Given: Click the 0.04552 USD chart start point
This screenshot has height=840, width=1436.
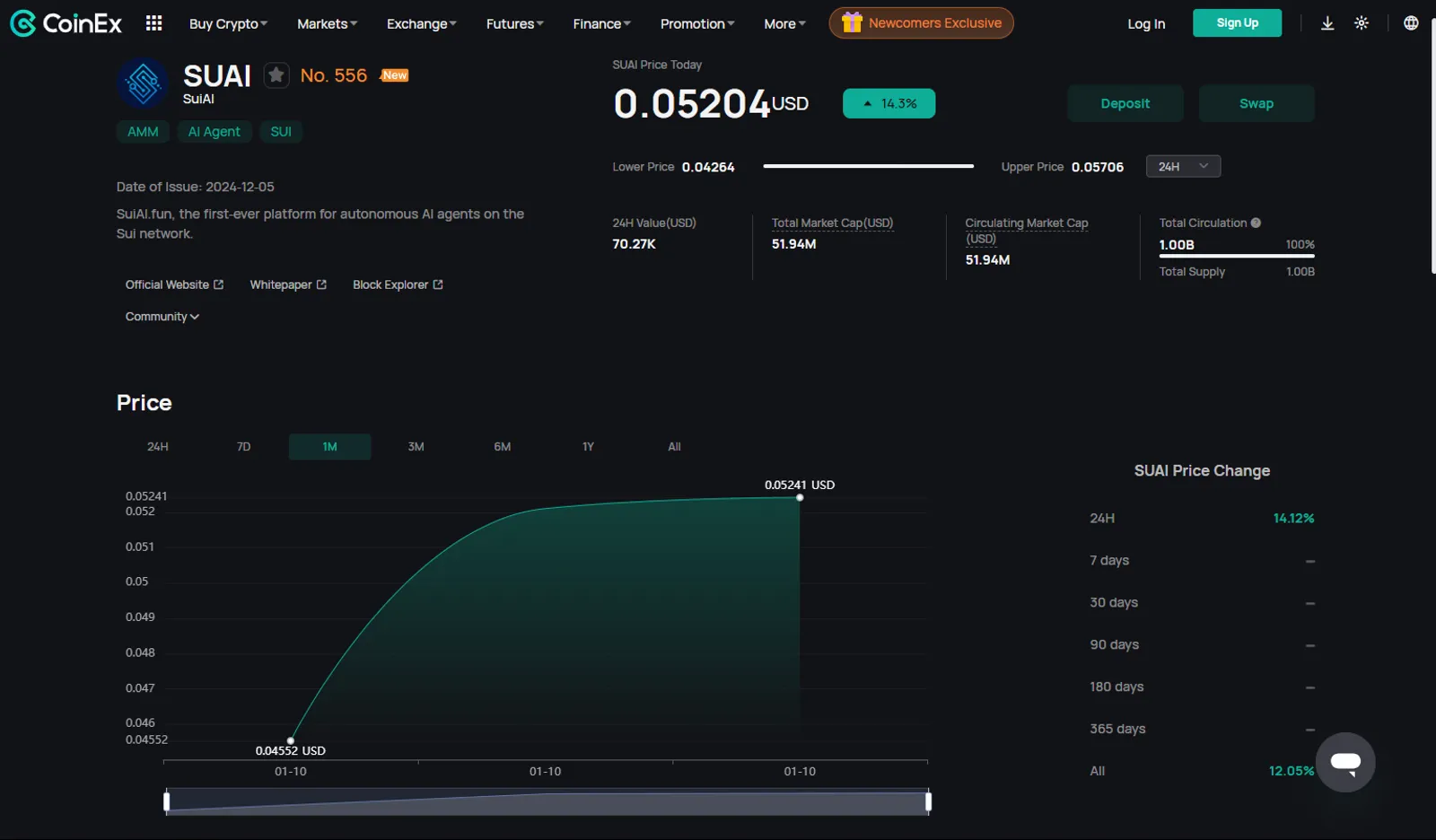Looking at the screenshot, I should coord(291,741).
